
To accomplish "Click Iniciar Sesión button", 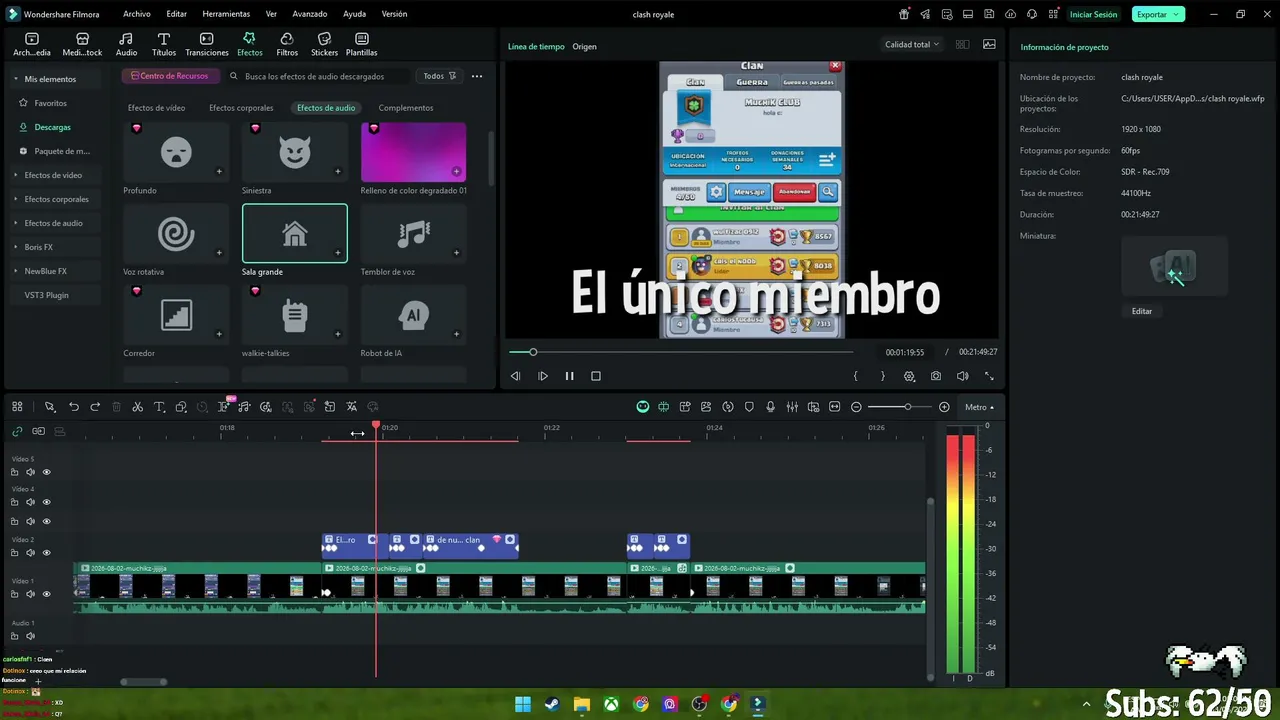I will pos(1093,14).
